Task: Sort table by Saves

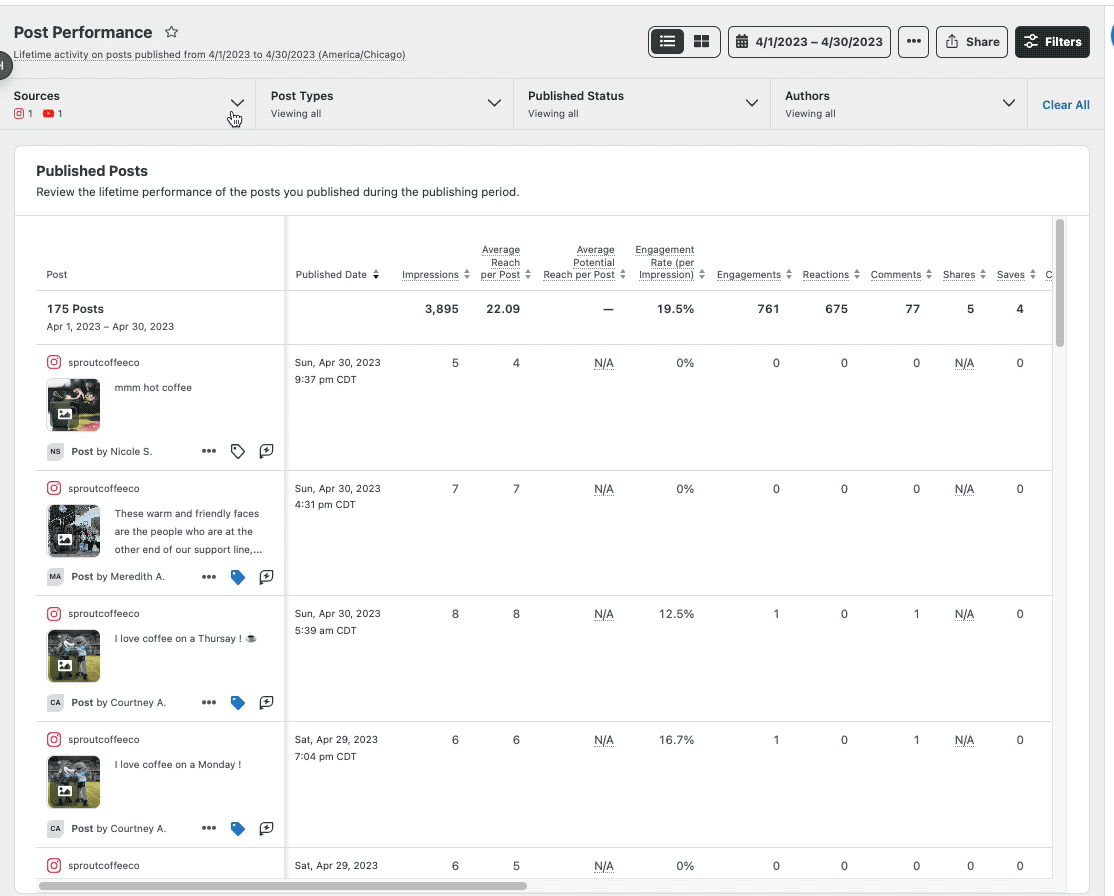Action: click(1032, 275)
